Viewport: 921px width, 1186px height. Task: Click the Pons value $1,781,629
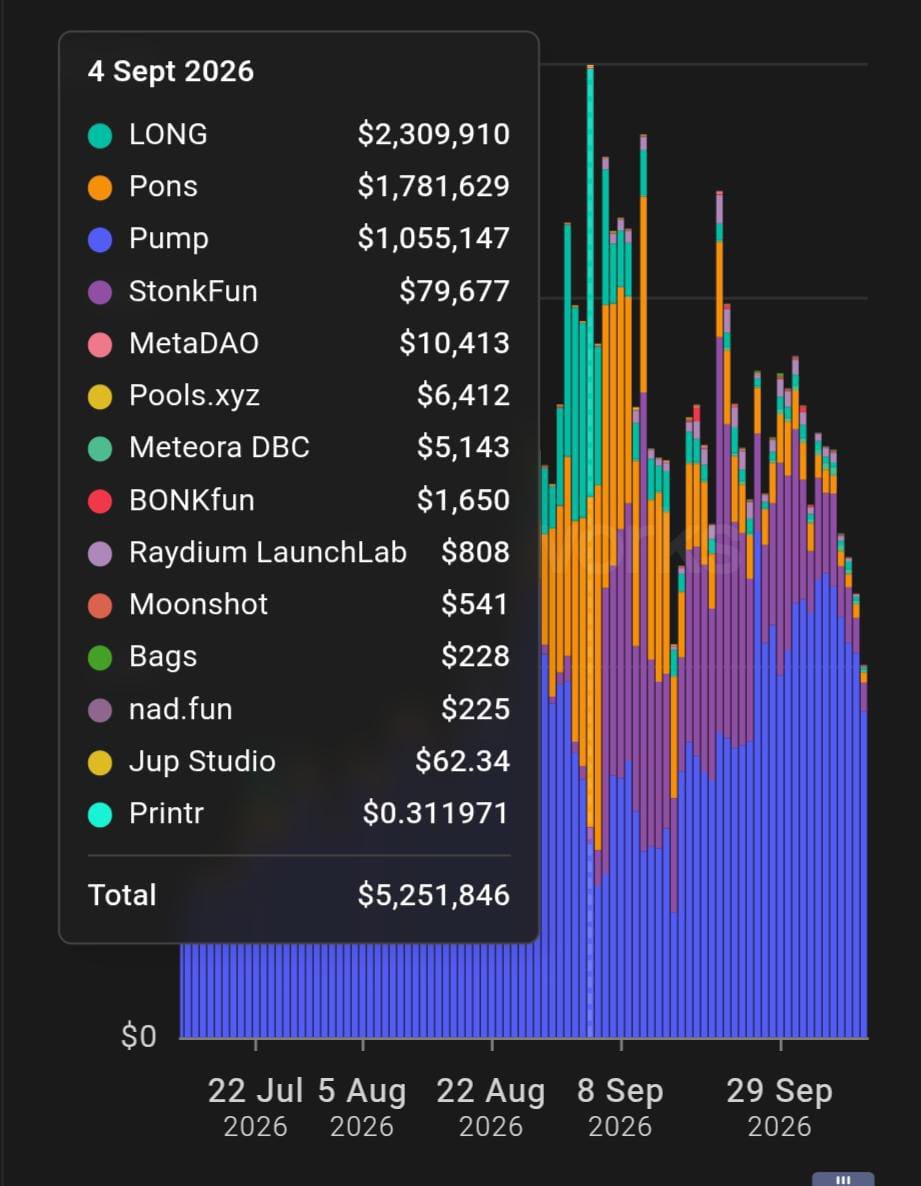click(x=434, y=187)
